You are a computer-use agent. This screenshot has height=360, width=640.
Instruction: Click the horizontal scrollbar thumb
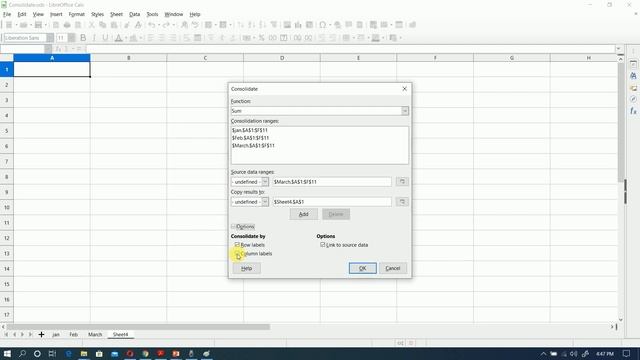(x=138, y=327)
